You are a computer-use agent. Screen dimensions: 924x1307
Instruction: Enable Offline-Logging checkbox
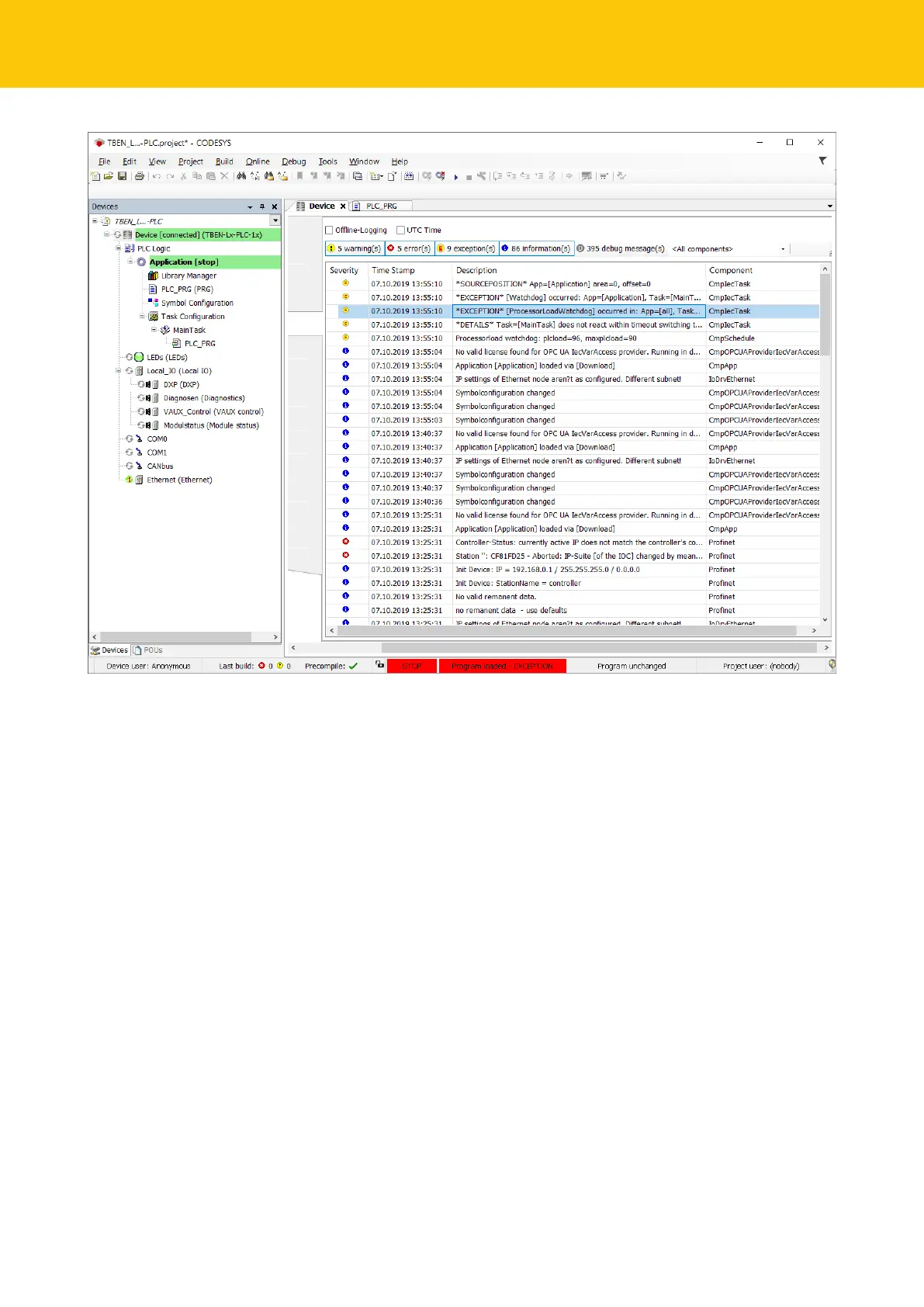329,230
